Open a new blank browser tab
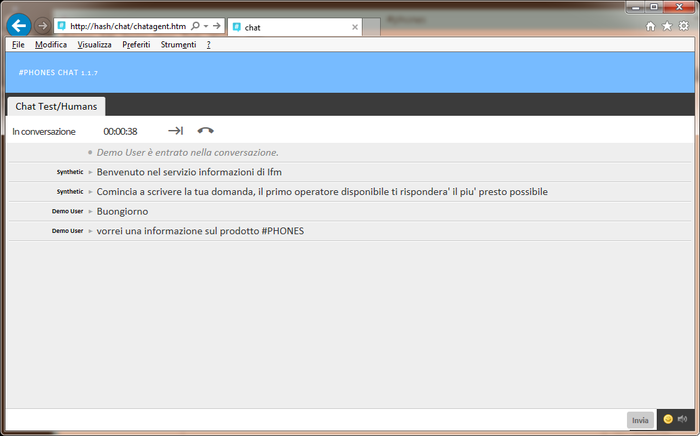This screenshot has width=700, height=436. pos(371,27)
